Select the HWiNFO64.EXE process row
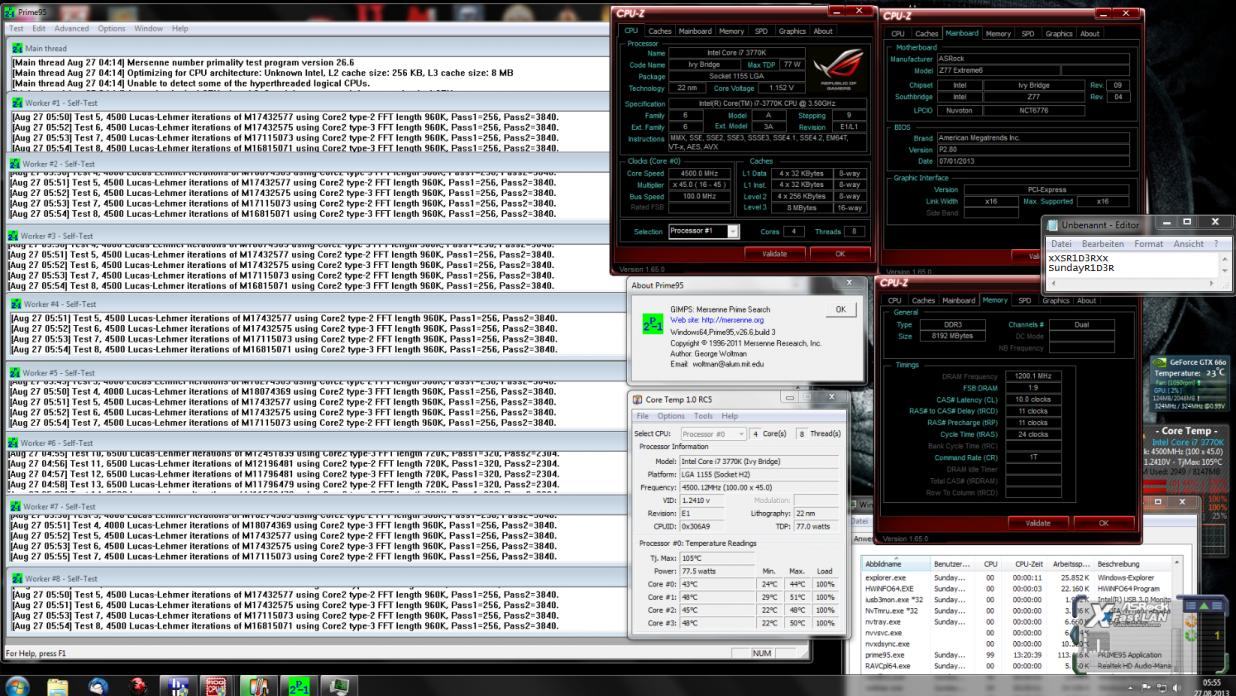The height and width of the screenshot is (696, 1236). tap(1018, 589)
